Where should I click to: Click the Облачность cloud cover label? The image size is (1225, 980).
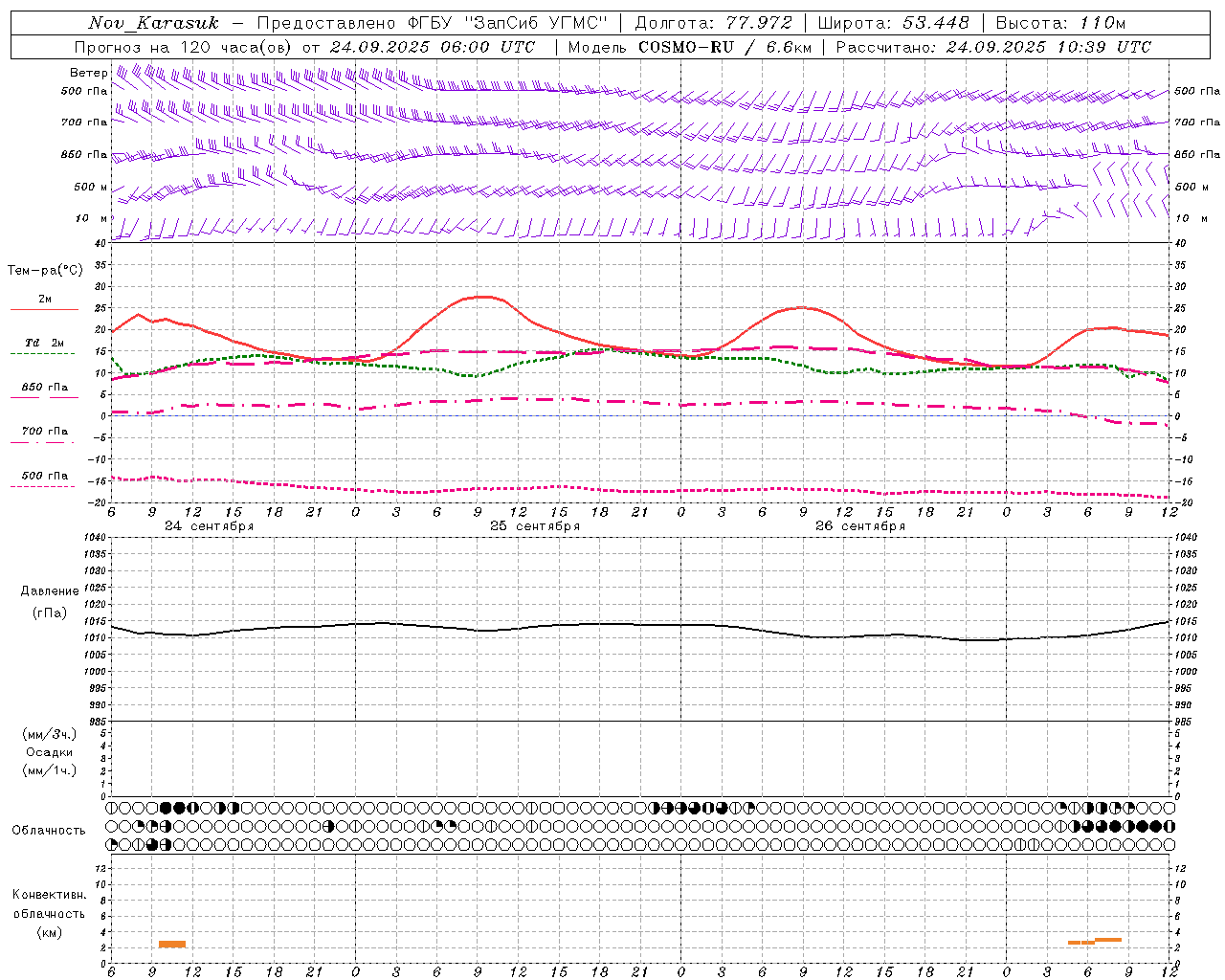point(49,831)
